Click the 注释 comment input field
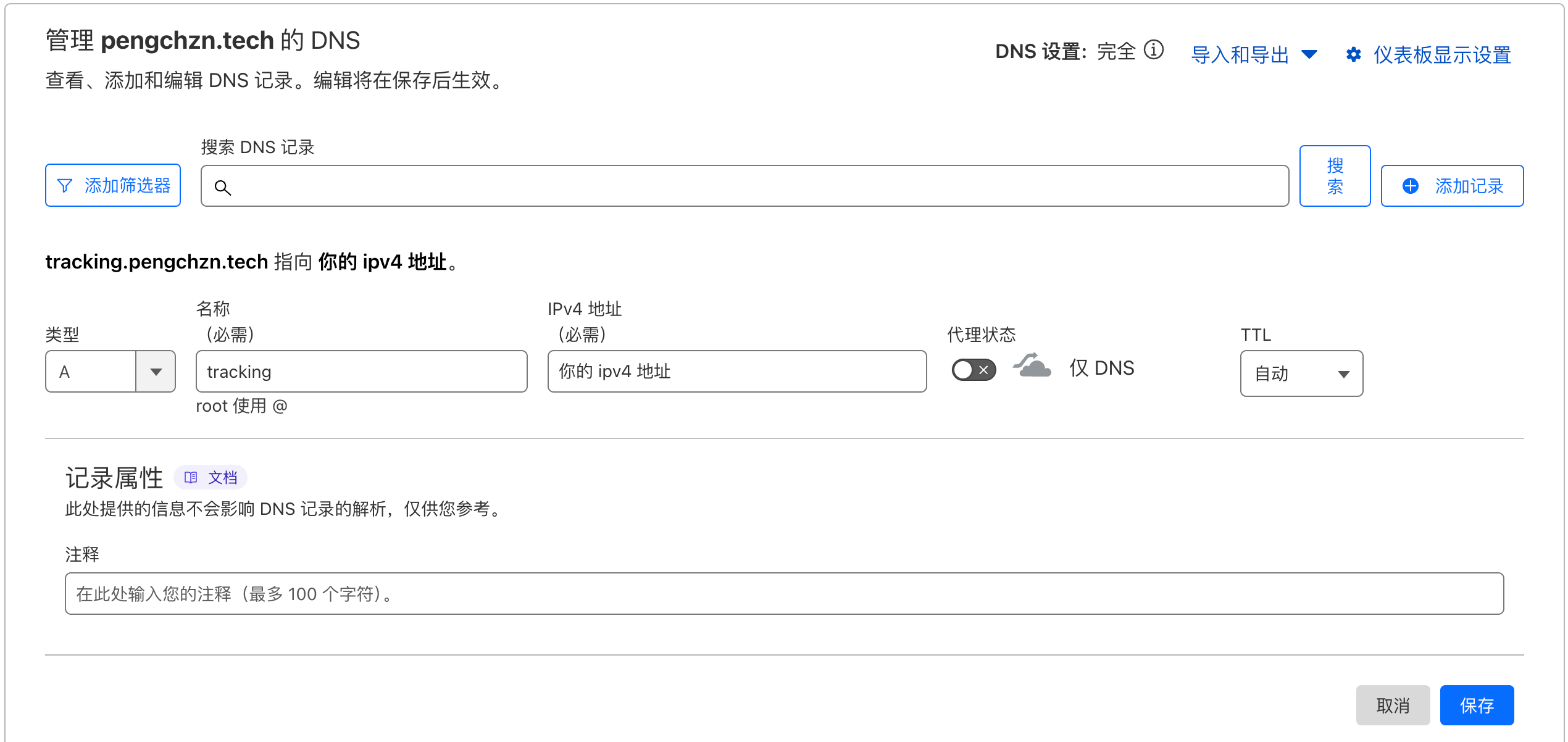The height and width of the screenshot is (742, 1568). [x=784, y=593]
